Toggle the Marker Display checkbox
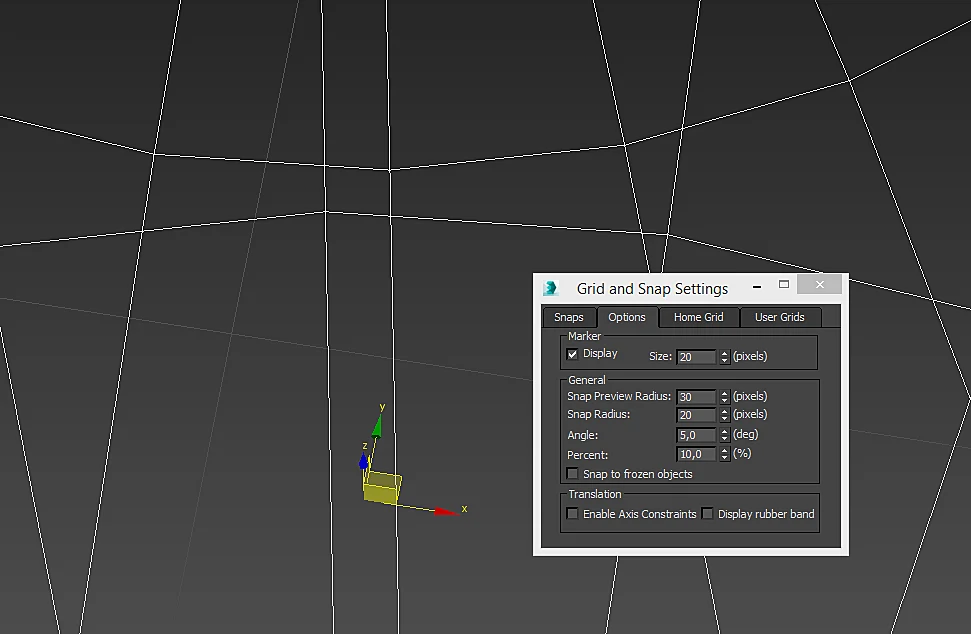Screen dimensions: 971x634 click(572, 354)
